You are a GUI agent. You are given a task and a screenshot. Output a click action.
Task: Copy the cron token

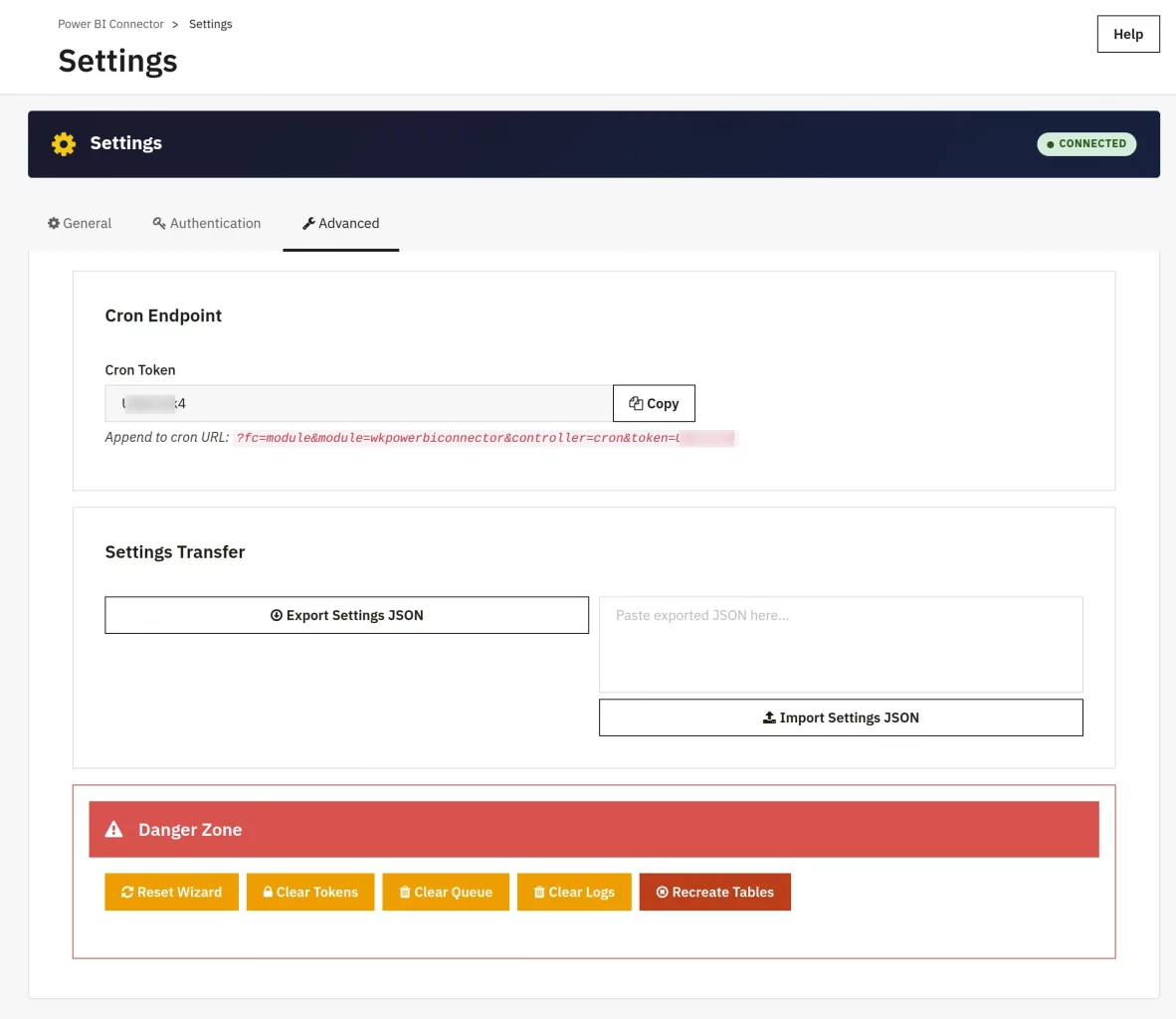tap(654, 403)
